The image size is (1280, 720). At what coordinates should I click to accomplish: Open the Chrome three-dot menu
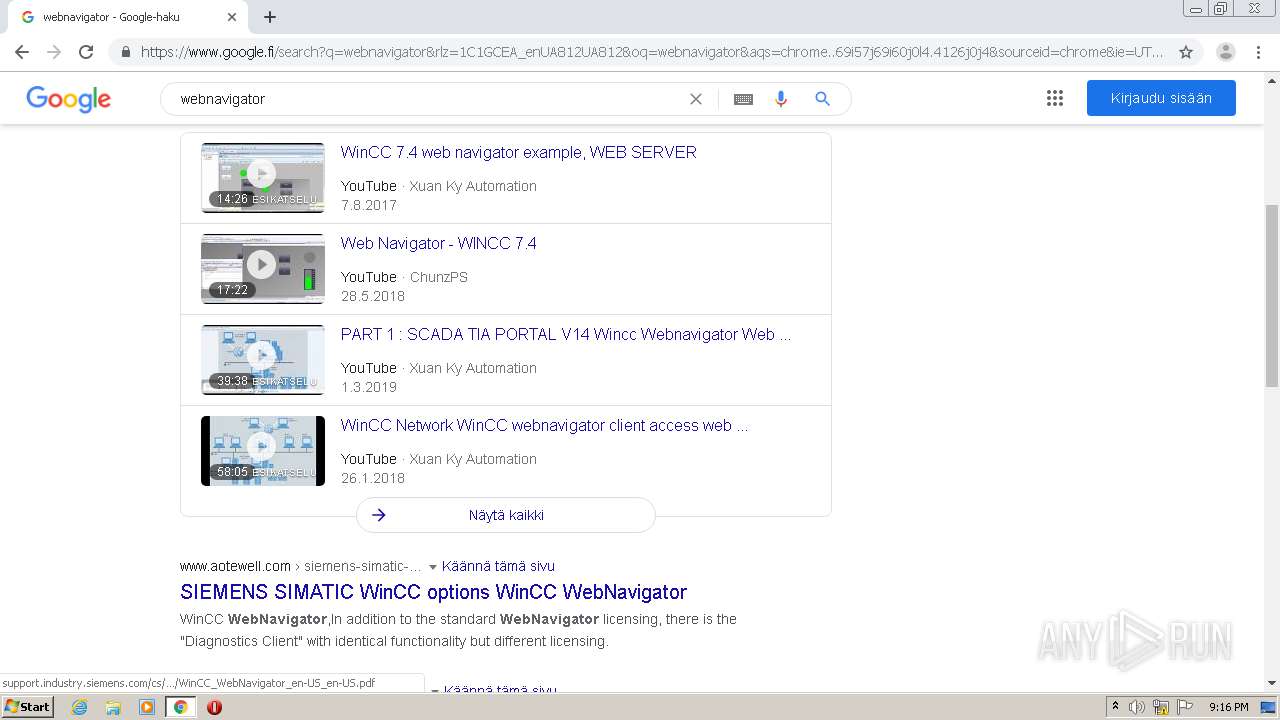point(1258,52)
